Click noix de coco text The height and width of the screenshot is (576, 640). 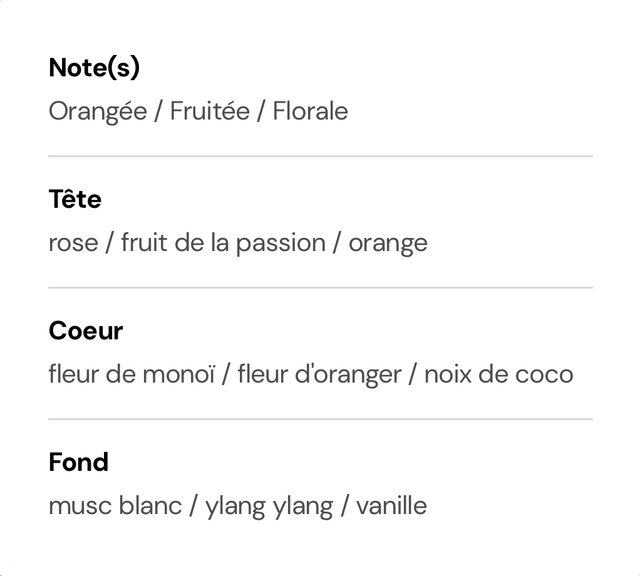tap(499, 375)
